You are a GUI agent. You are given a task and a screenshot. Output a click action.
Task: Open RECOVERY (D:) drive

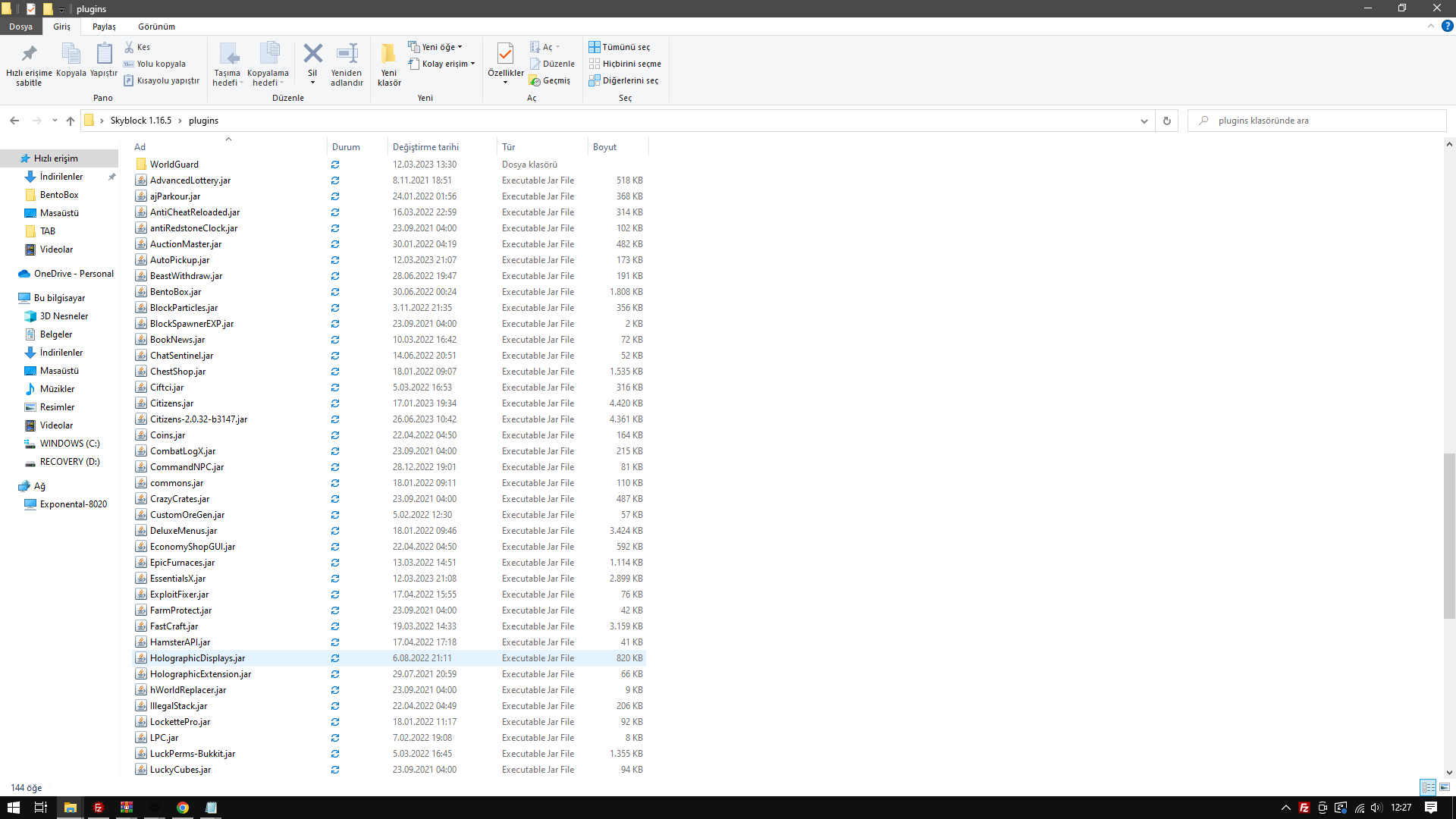coord(70,462)
